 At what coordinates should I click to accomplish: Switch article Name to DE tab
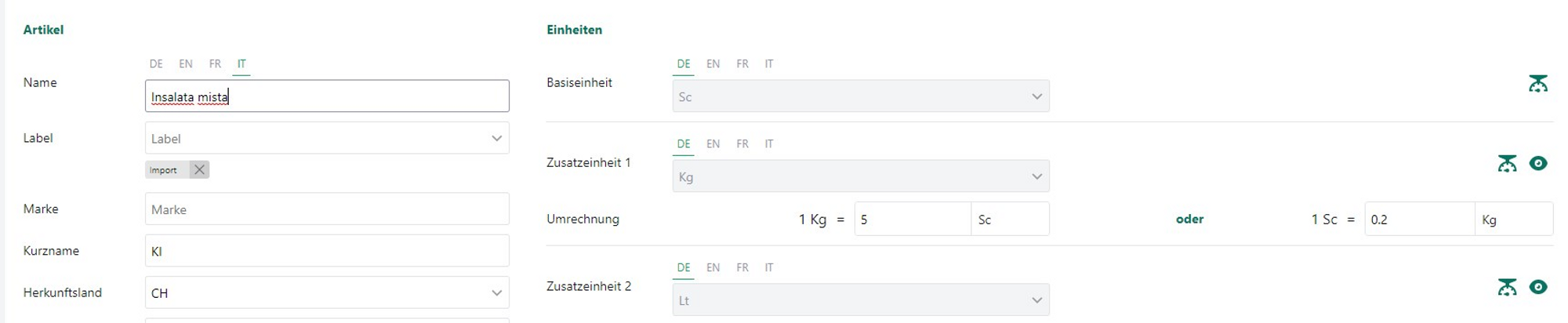point(156,64)
